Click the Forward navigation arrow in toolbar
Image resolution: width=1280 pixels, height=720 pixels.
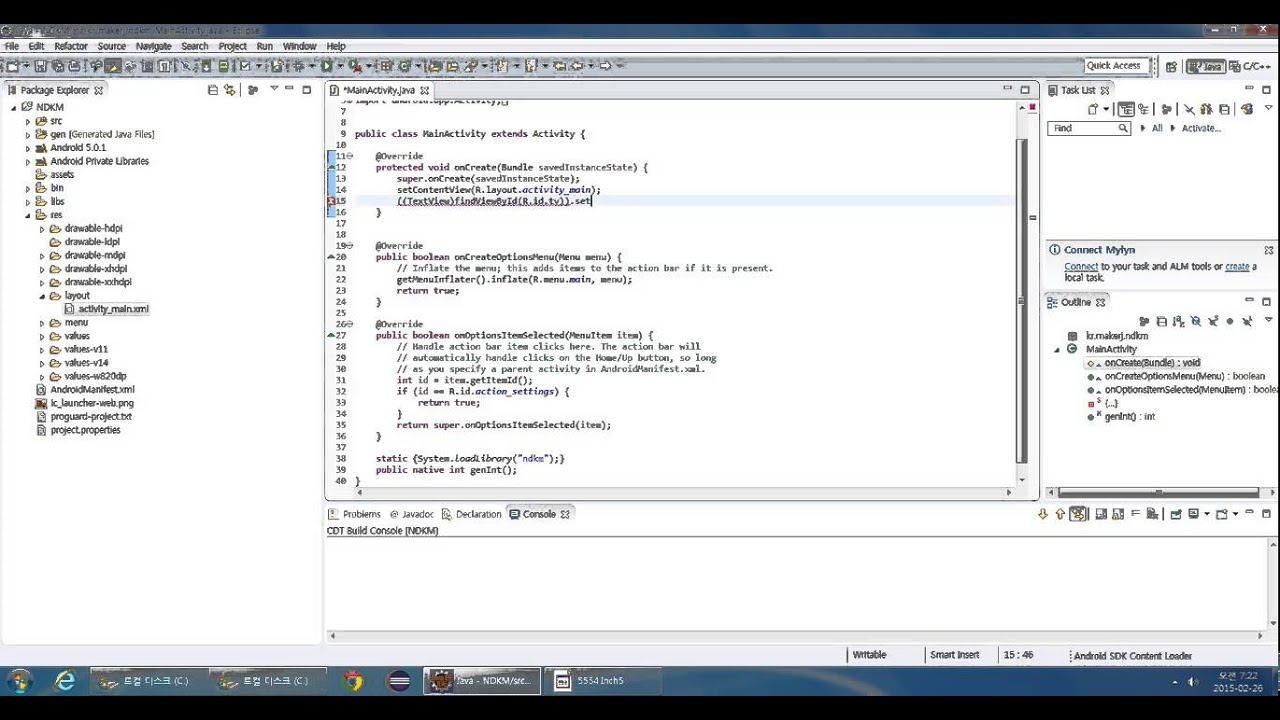coord(605,66)
